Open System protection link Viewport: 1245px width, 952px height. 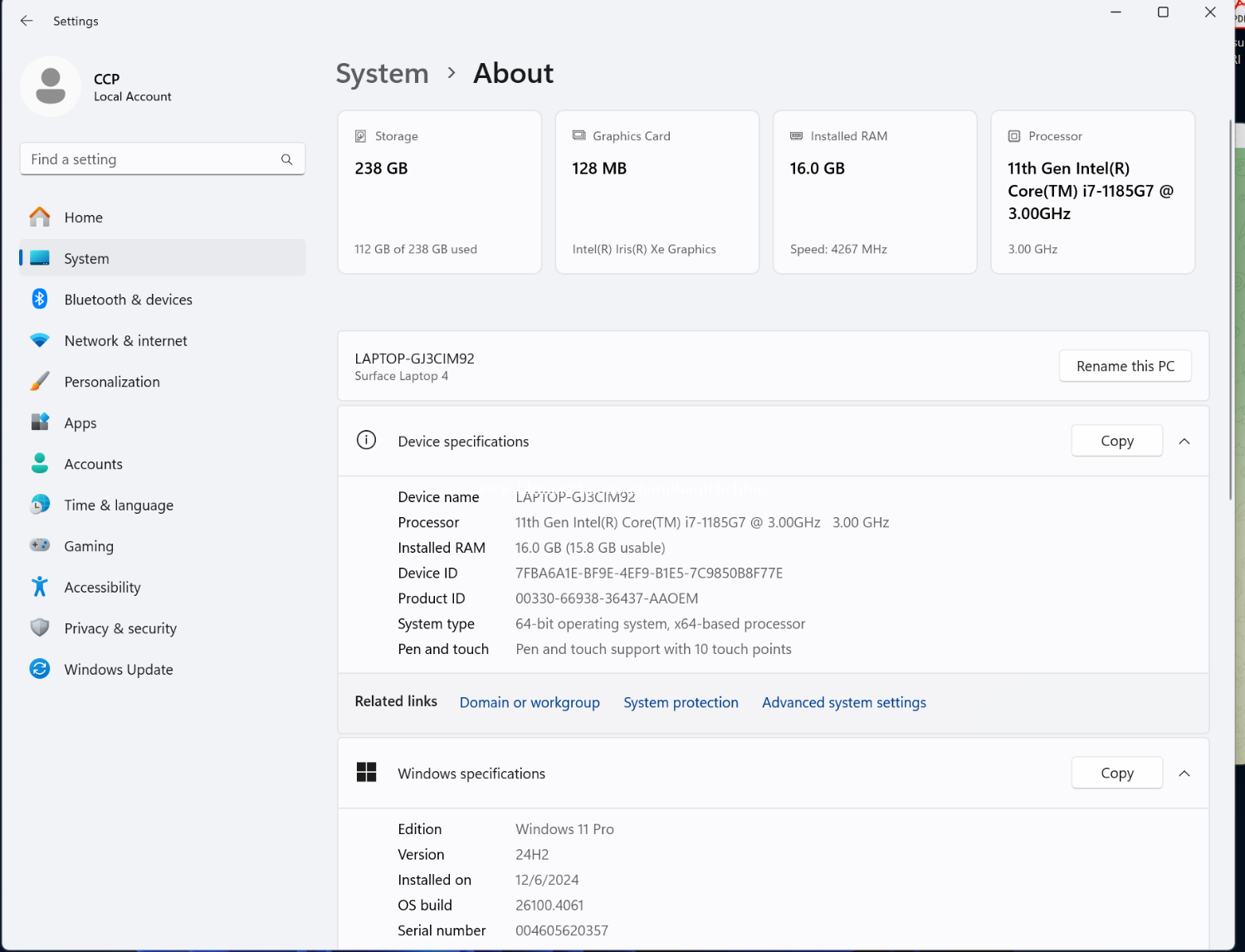click(x=681, y=702)
